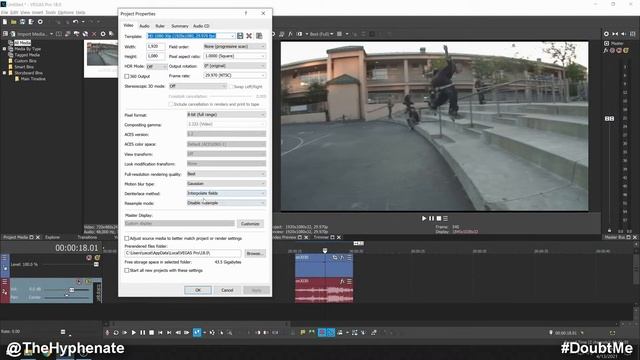
Task: Click the Save project icon in main toolbar
Action: pyautogui.click(x=22, y=22)
